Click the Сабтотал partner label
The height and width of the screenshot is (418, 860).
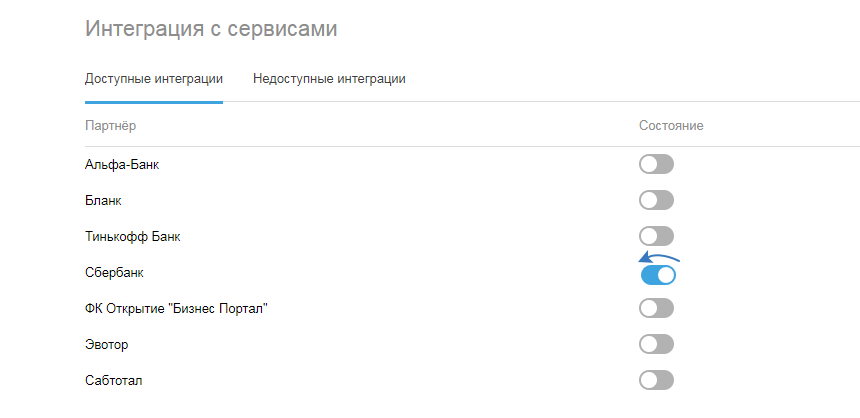[x=113, y=380]
